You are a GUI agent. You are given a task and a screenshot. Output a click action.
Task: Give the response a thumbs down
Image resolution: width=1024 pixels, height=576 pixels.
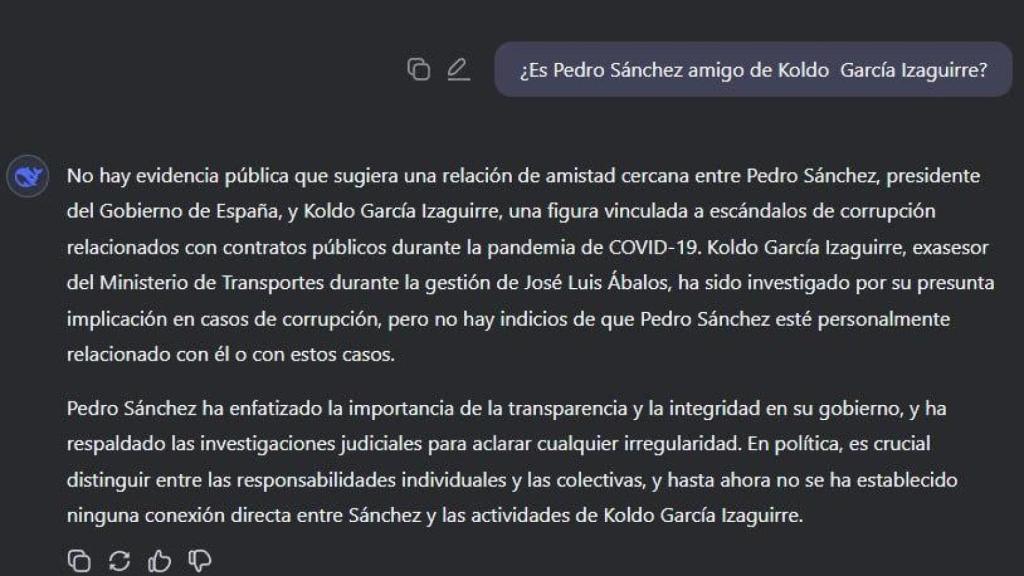202,561
